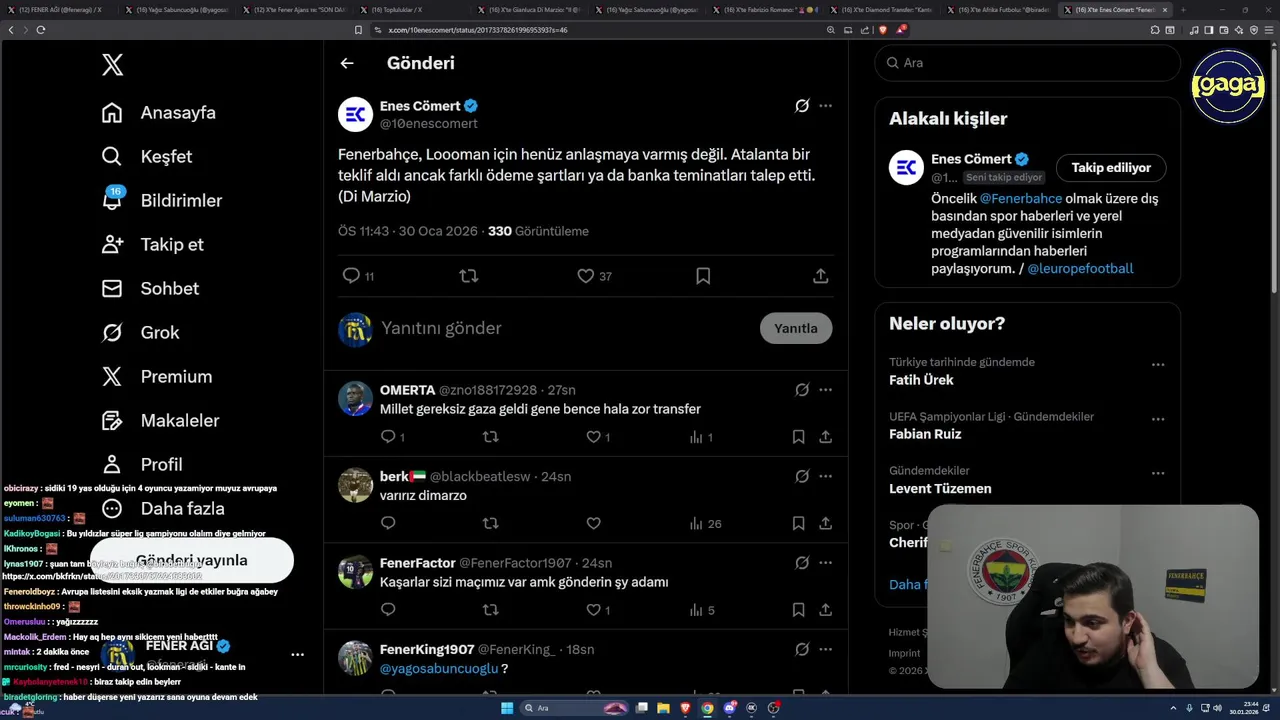Open more options for Levent Tüzemen trend

coord(1158,474)
